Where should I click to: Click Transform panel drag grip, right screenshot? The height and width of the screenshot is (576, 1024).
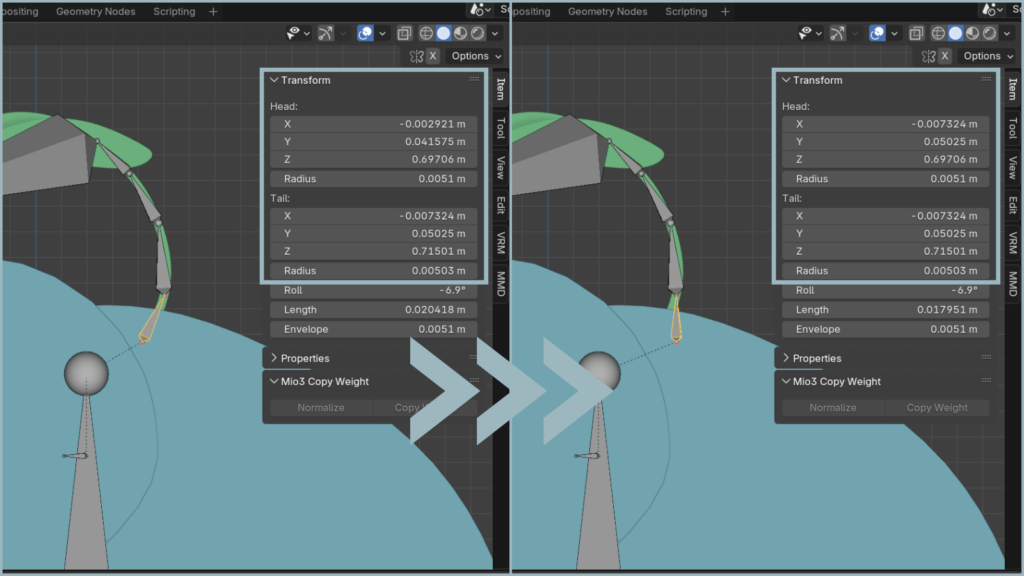pos(986,79)
